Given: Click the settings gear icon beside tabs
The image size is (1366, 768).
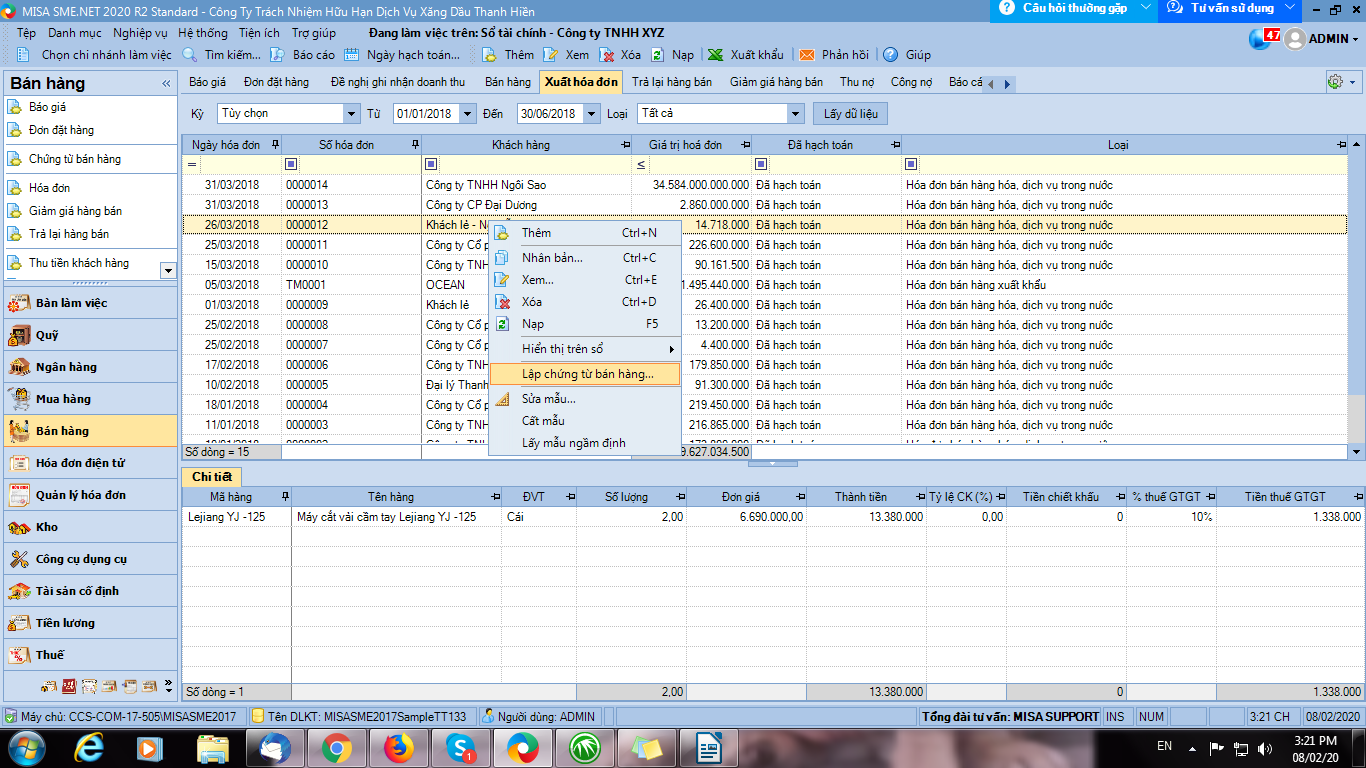Looking at the screenshot, I should [x=1335, y=82].
